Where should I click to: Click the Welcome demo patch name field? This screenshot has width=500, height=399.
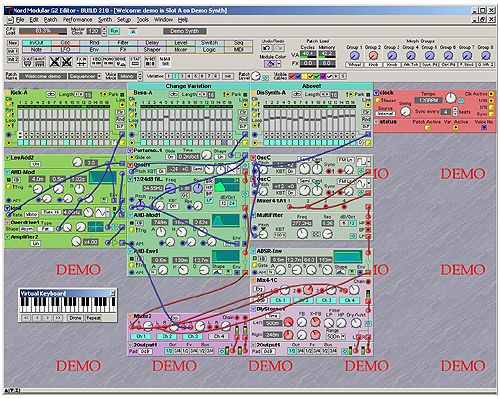(x=43, y=76)
